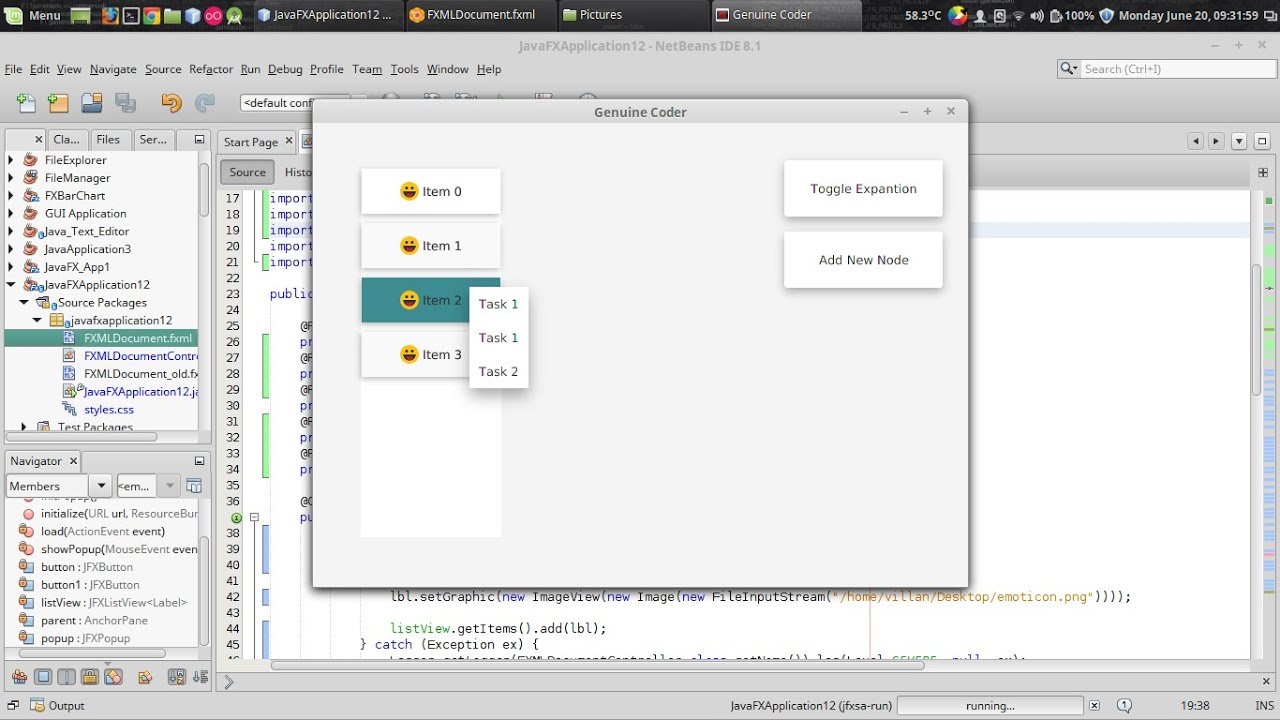Click the New File toolbar icon
Viewport: 1280px width, 720px height.
[26, 102]
